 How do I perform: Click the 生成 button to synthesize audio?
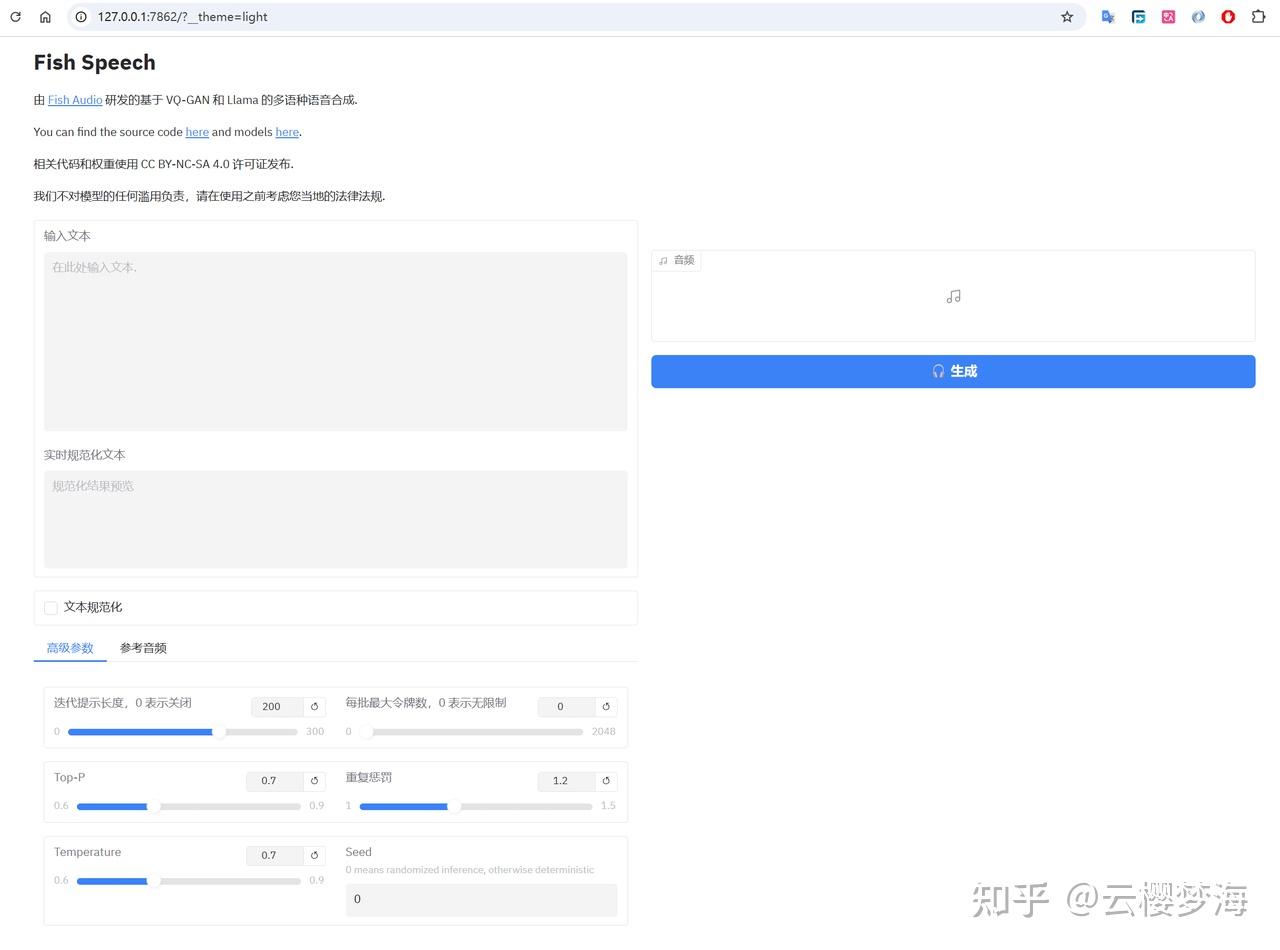[952, 371]
